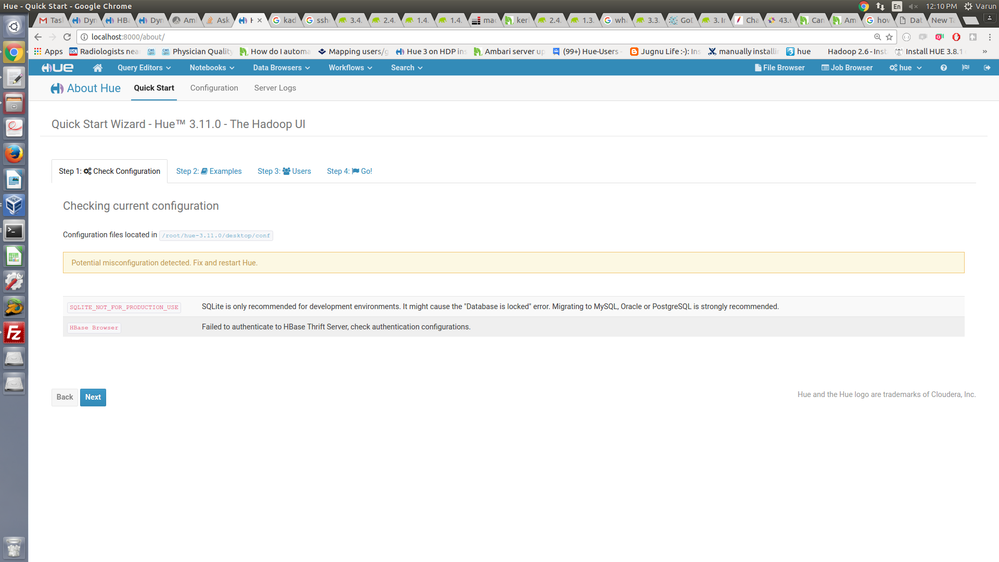Screen dimensions: 999x562
Task: Click the Next button
Action: point(93,397)
